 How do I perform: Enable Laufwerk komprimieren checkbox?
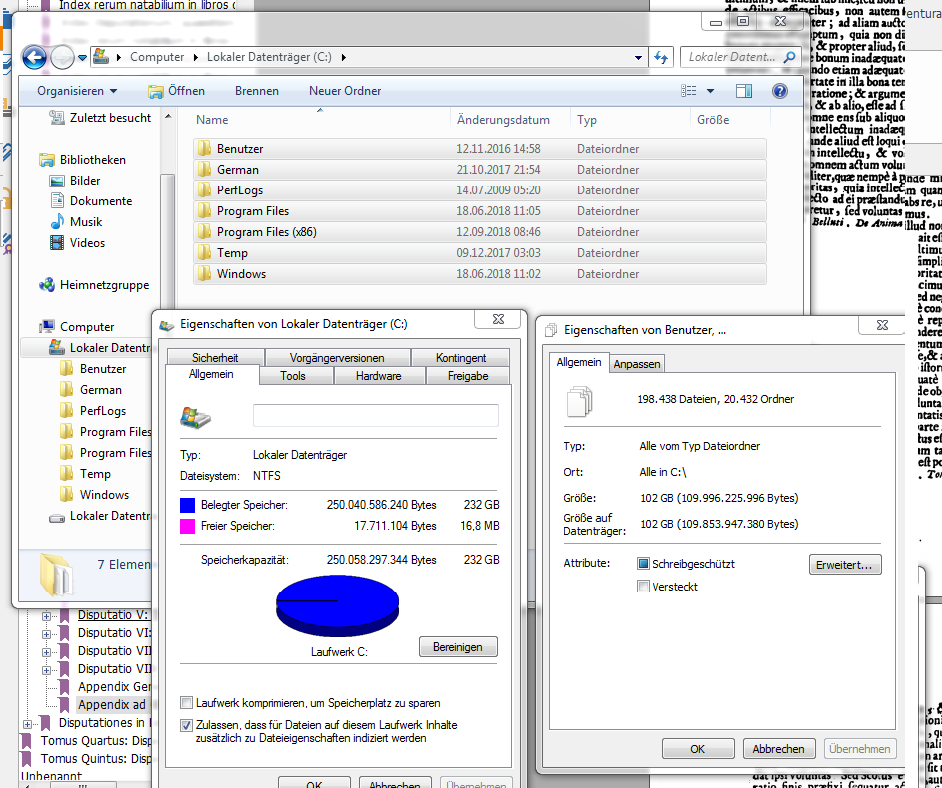pos(187,703)
